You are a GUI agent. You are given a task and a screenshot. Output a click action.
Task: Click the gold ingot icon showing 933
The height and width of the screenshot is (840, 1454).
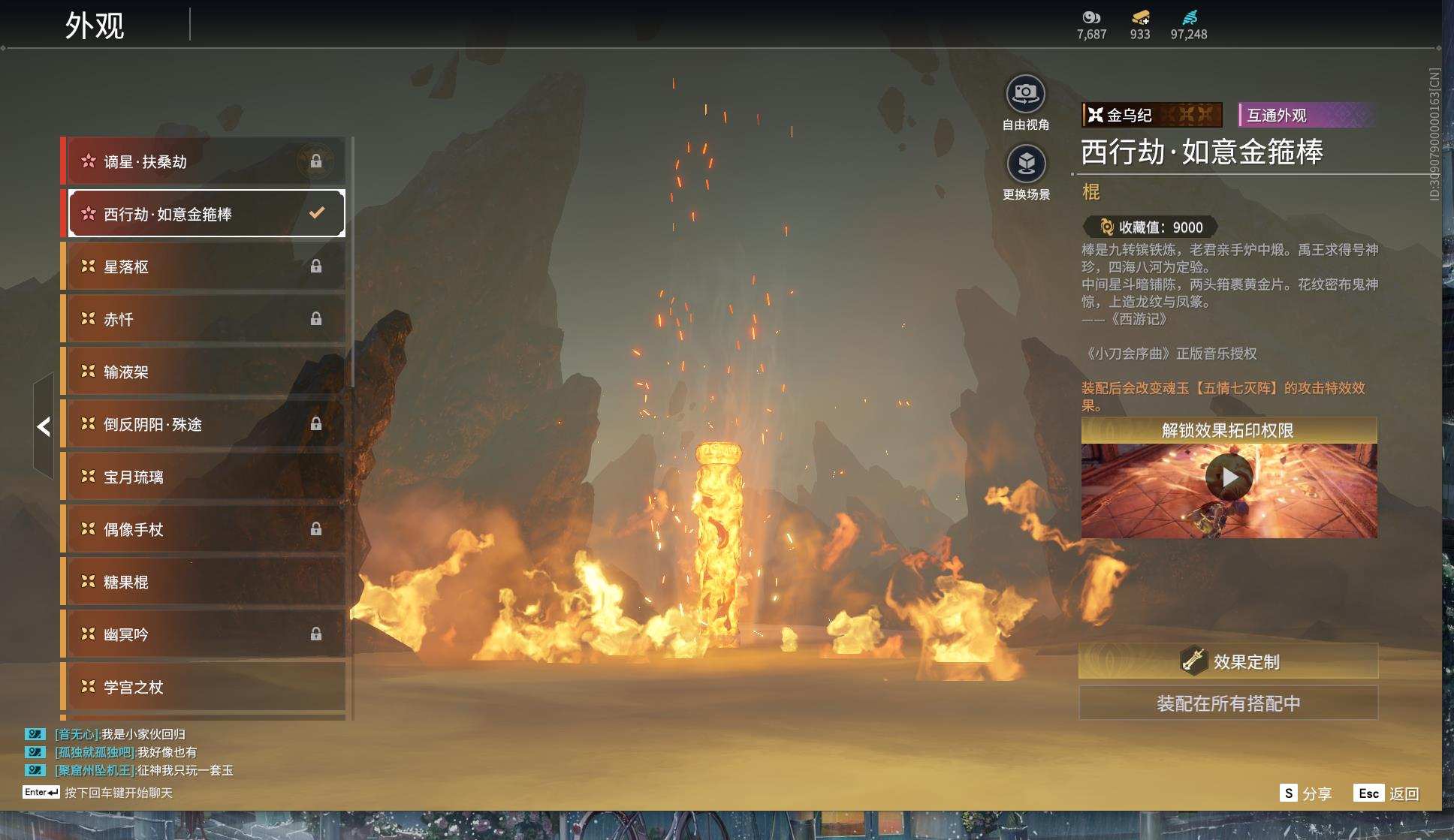coord(1140,17)
